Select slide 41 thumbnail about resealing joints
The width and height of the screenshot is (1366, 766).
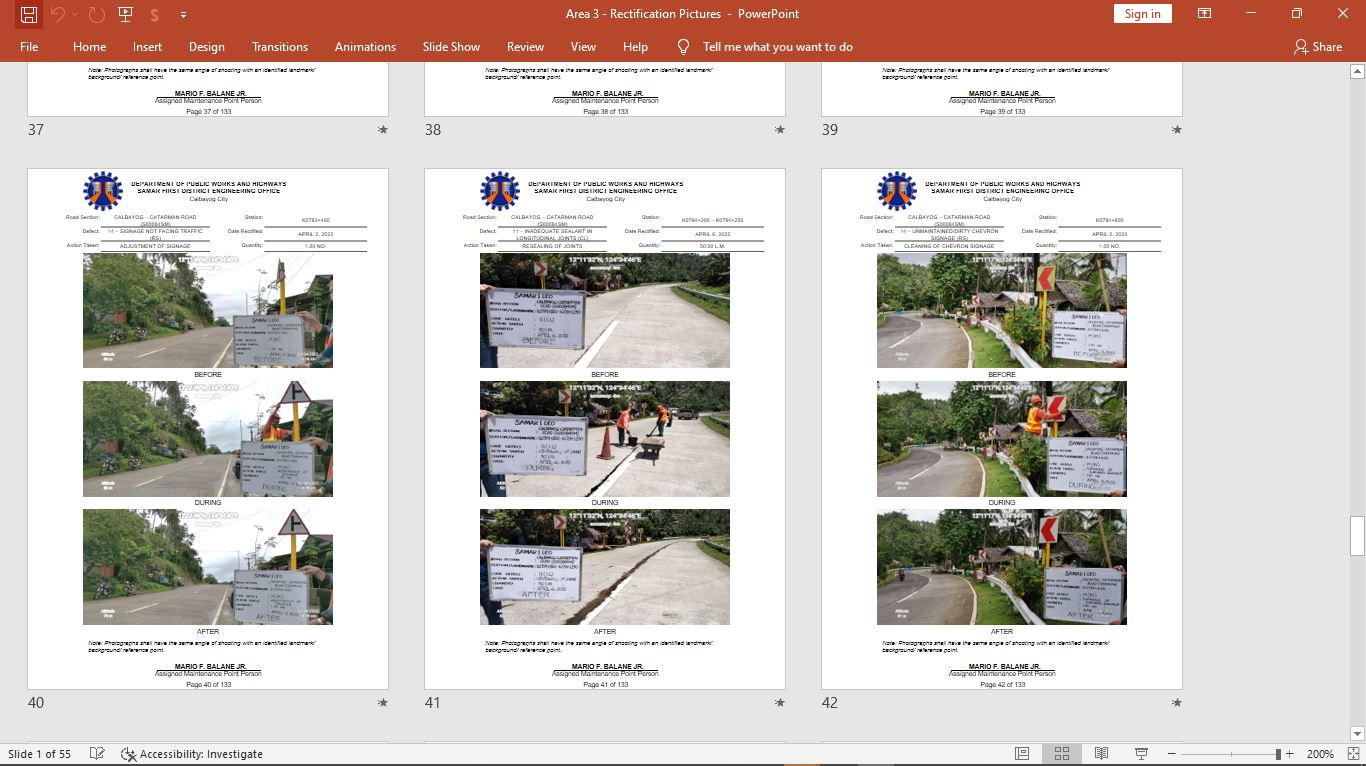click(604, 429)
